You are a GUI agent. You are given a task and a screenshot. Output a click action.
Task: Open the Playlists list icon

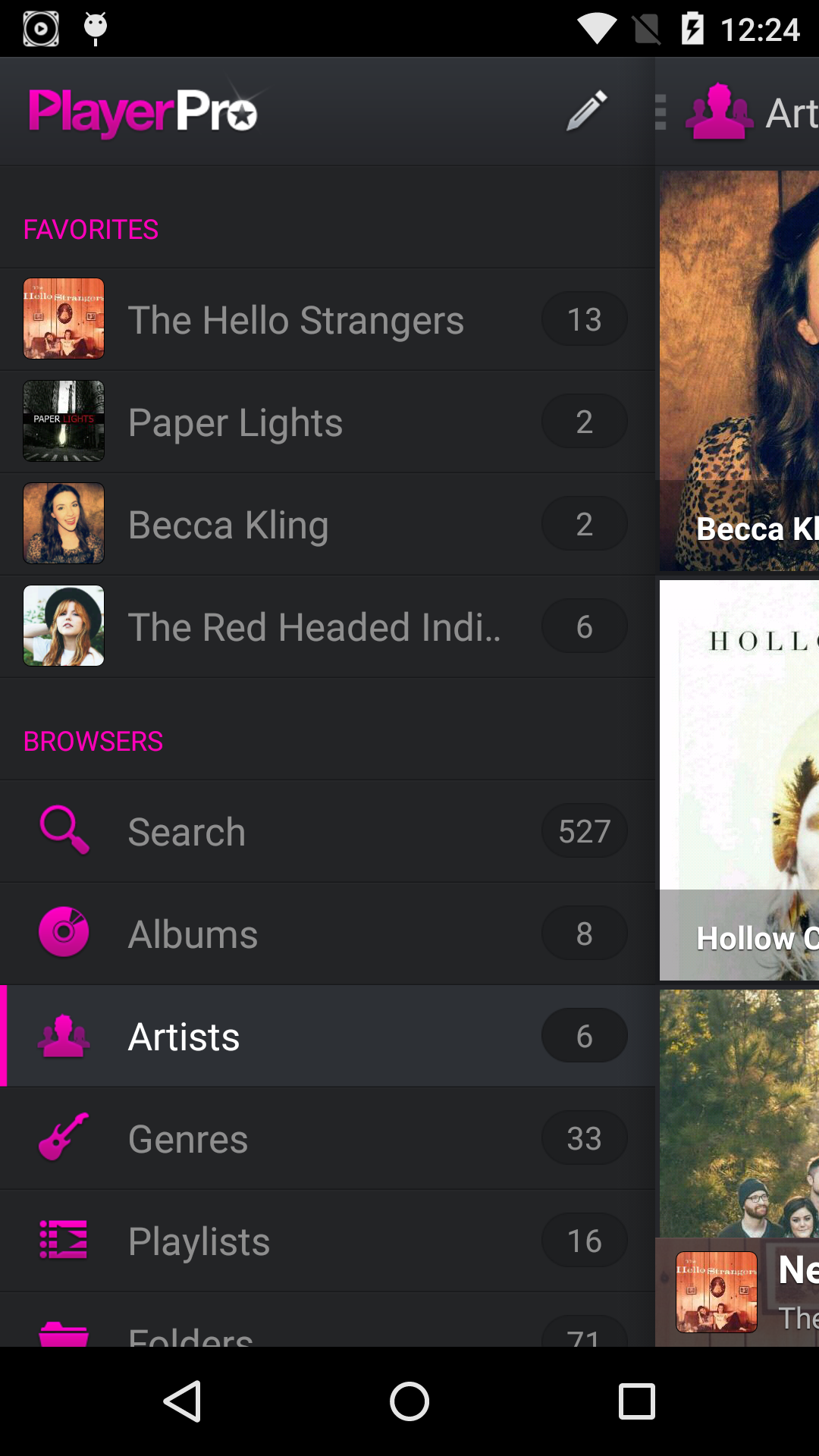pos(64,1239)
